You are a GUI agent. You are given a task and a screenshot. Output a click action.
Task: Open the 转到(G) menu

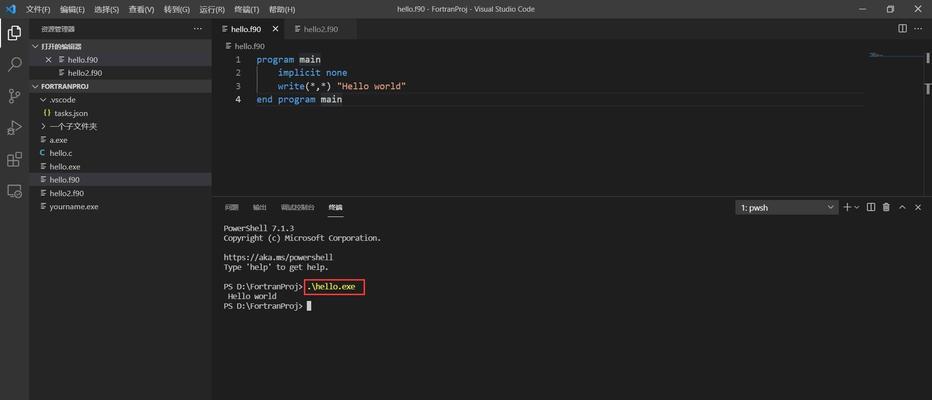click(177, 10)
